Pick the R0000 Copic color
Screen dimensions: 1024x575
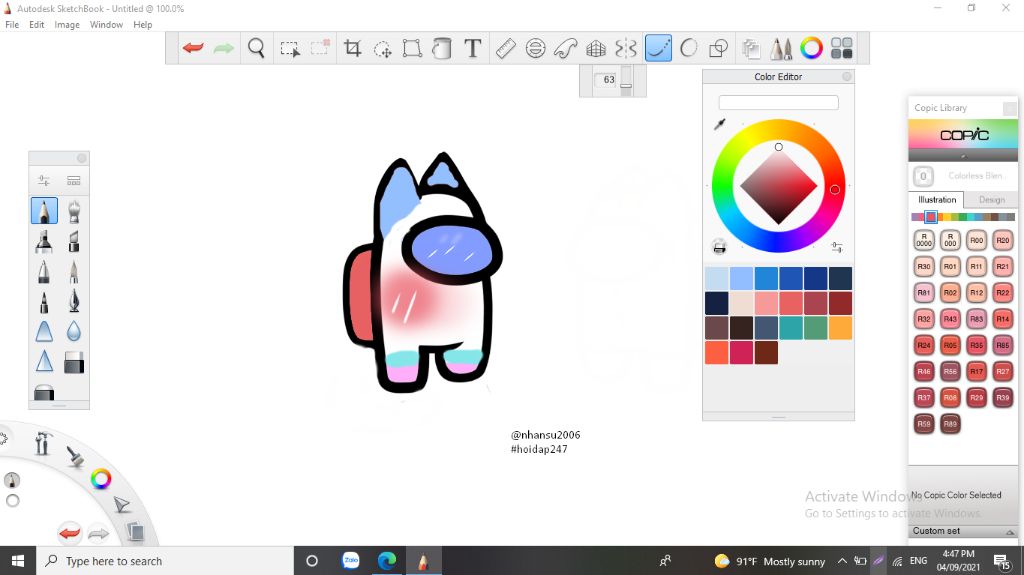tap(923, 240)
